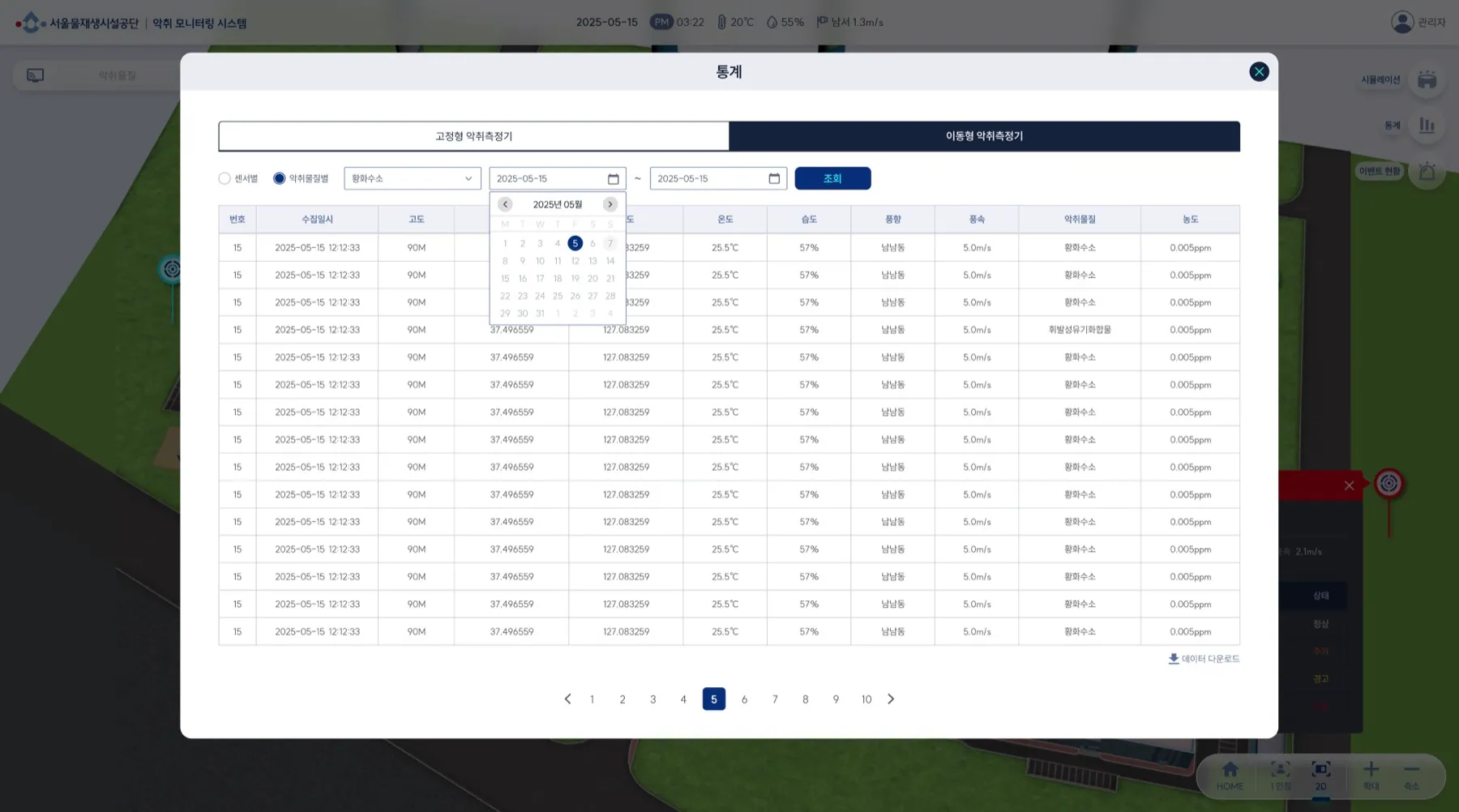Go to the previous pagination page arrow
1459x812 pixels.
pos(567,699)
